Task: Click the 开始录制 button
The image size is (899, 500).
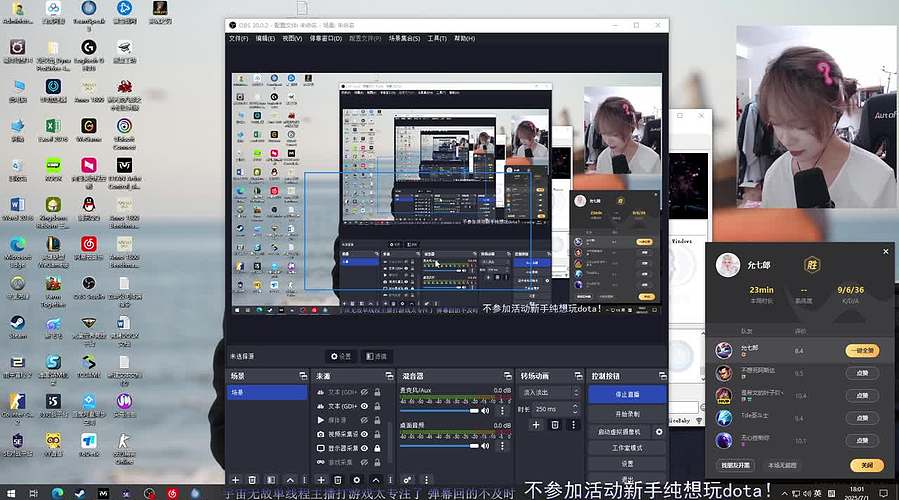Action: pyautogui.click(x=627, y=414)
